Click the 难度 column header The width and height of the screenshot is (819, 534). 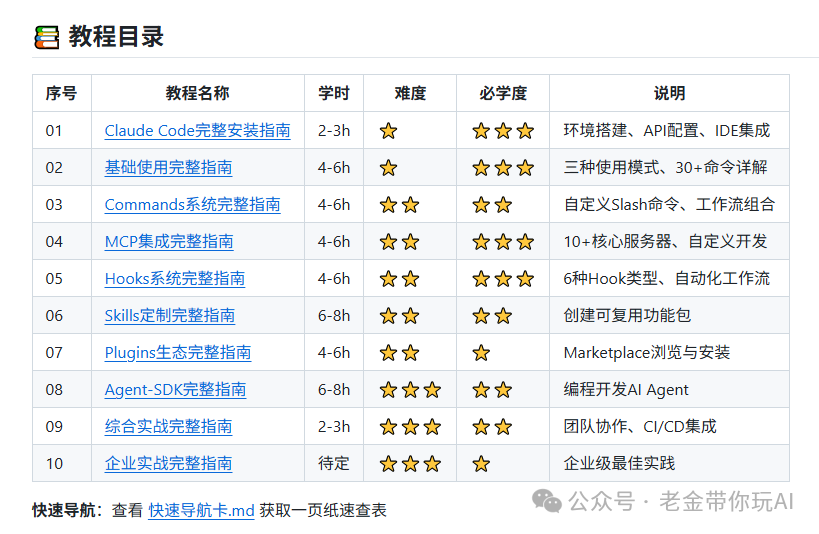(410, 94)
